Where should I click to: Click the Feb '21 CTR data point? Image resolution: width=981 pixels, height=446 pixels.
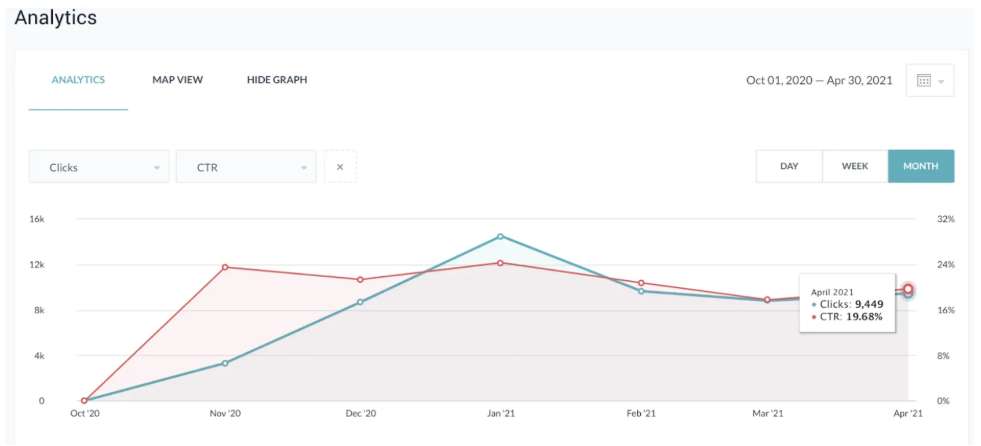coord(641,283)
